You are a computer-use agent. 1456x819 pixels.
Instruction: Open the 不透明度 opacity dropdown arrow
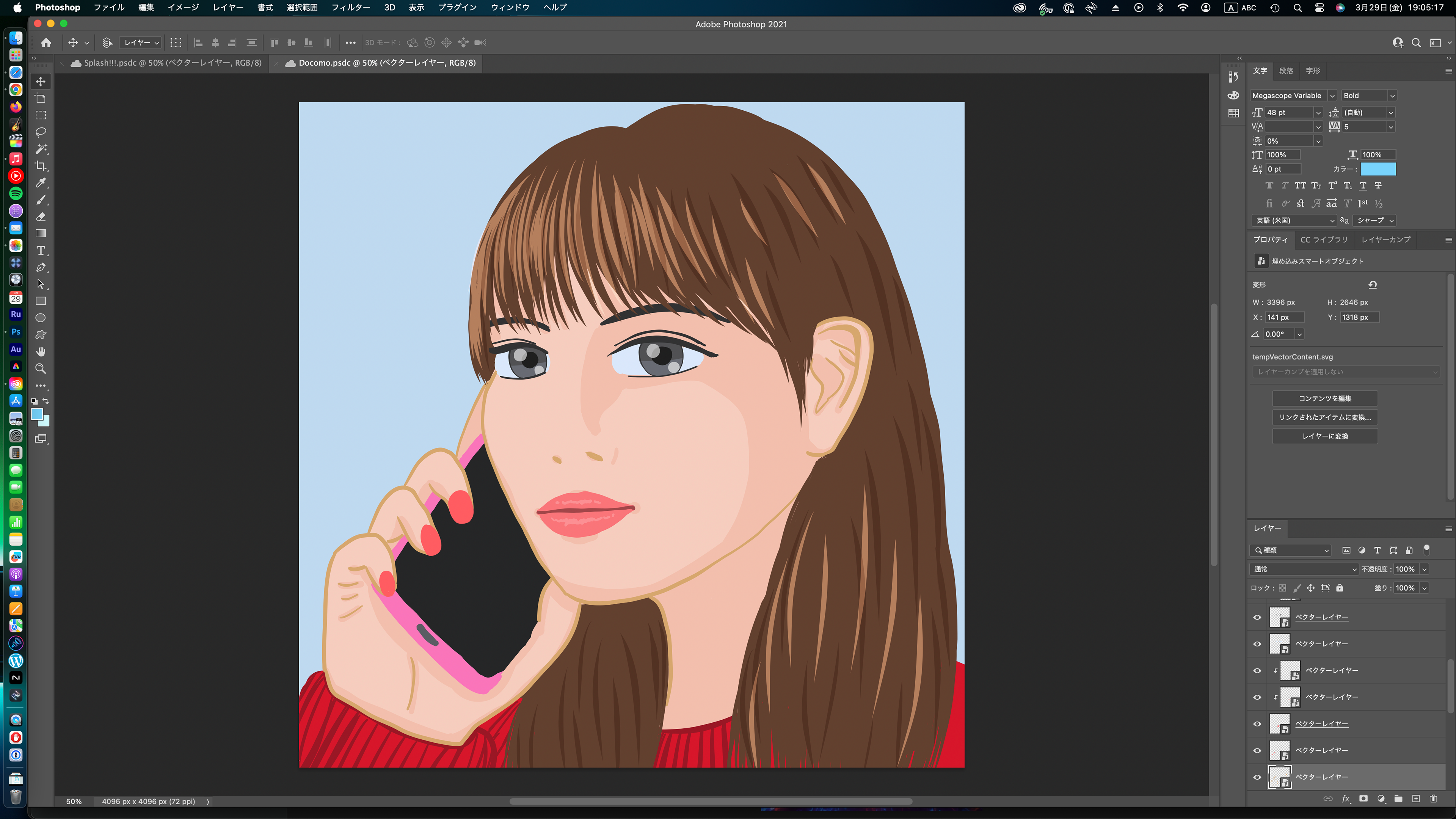(x=1425, y=569)
